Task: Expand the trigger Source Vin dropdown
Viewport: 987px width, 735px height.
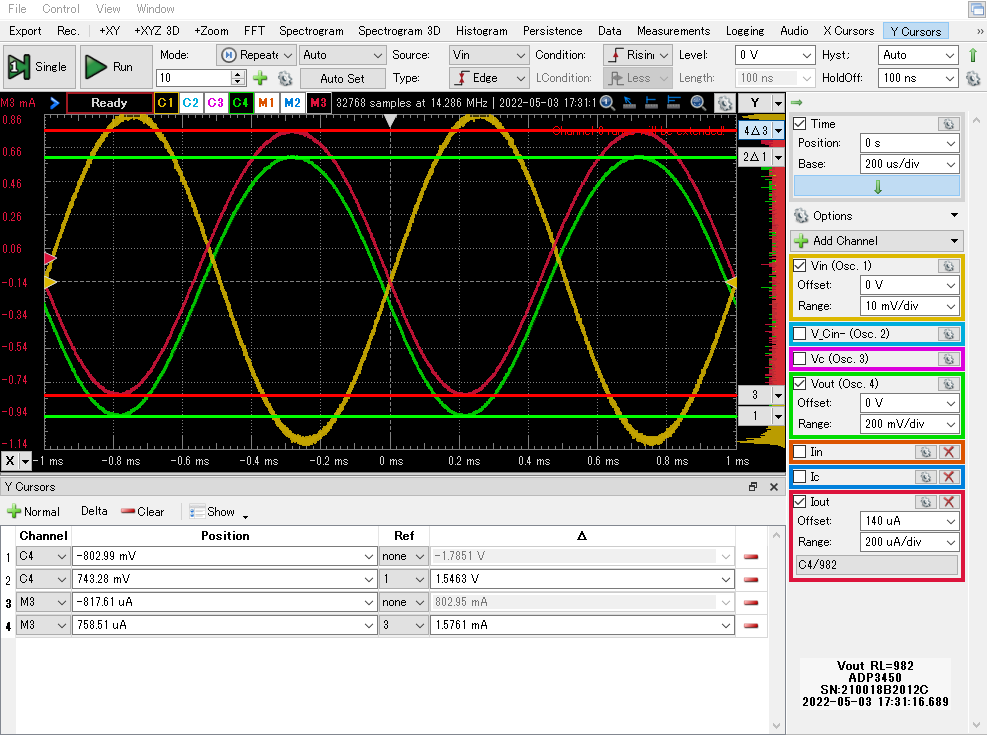Action: (x=488, y=55)
